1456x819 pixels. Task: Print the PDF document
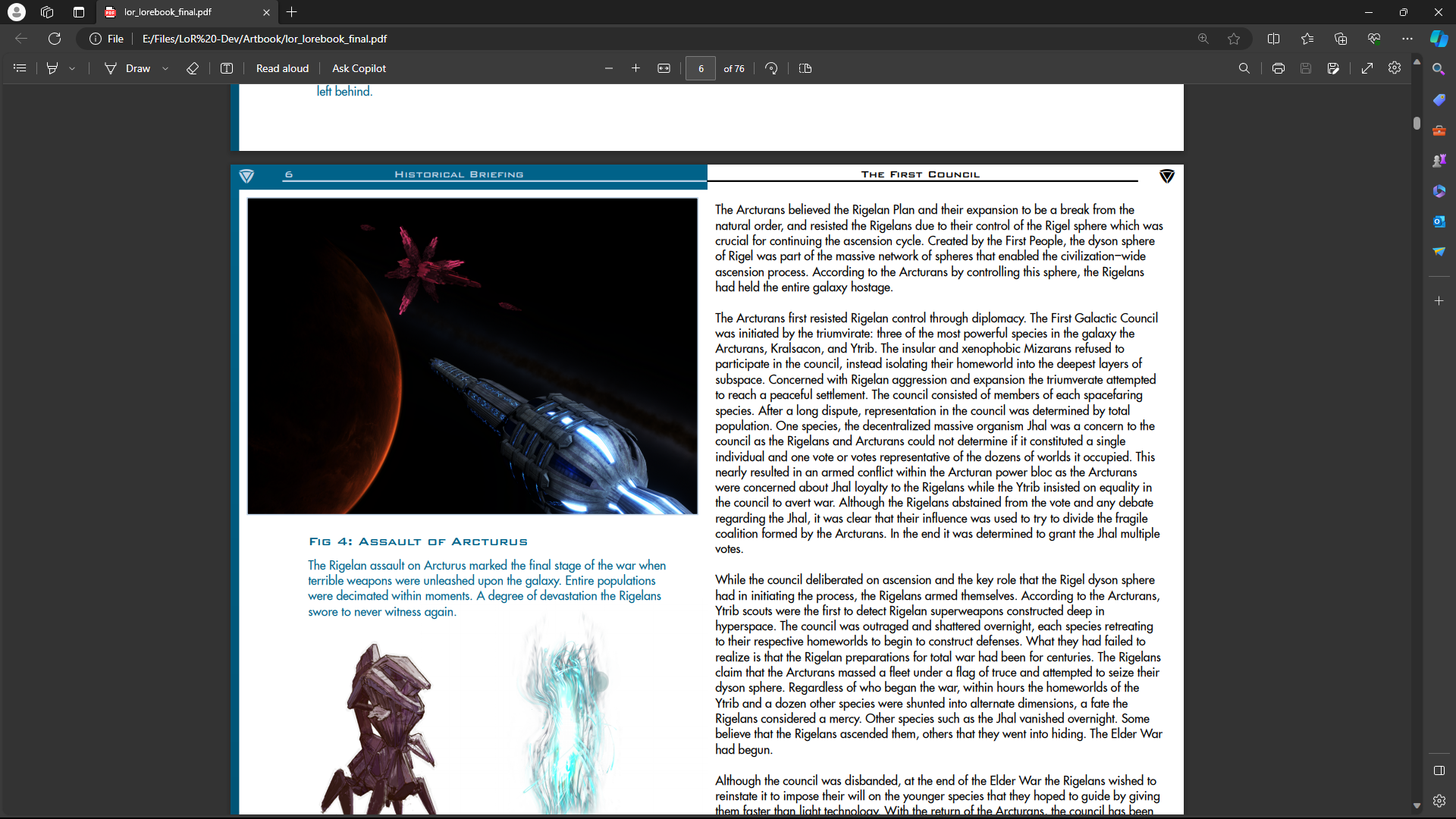[1278, 68]
